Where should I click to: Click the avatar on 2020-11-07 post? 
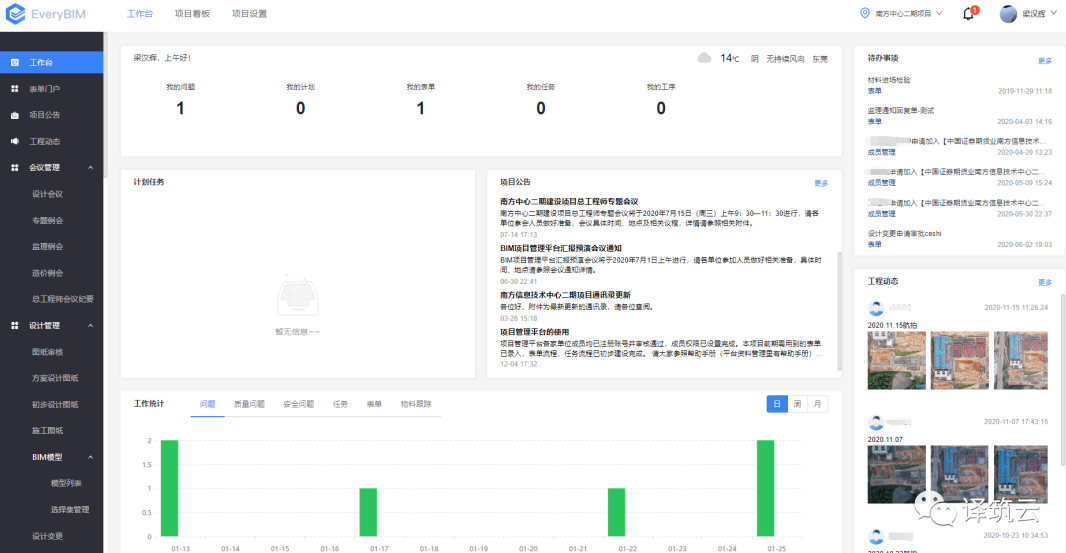coord(876,422)
